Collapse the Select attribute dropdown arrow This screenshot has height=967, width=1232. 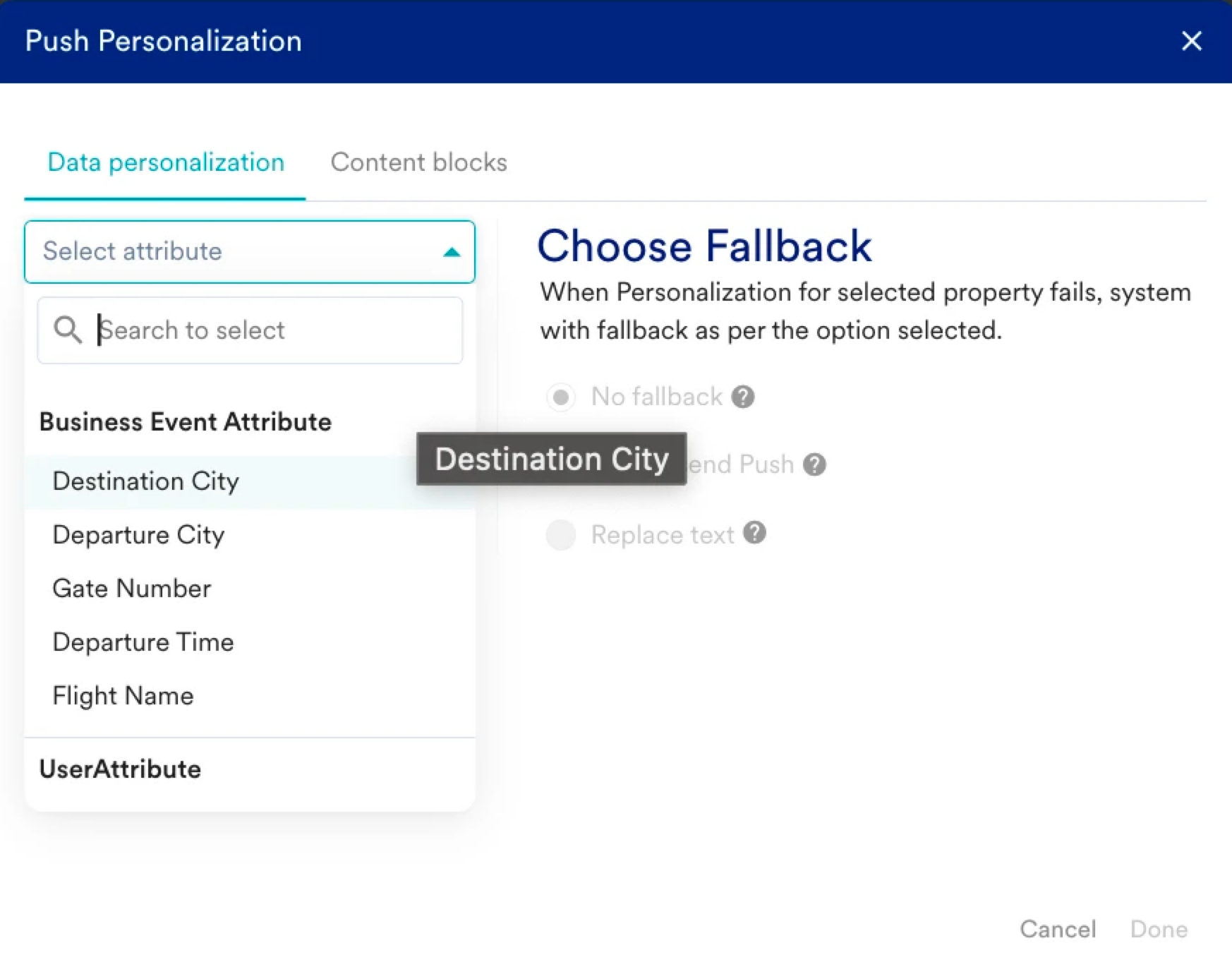[452, 252]
